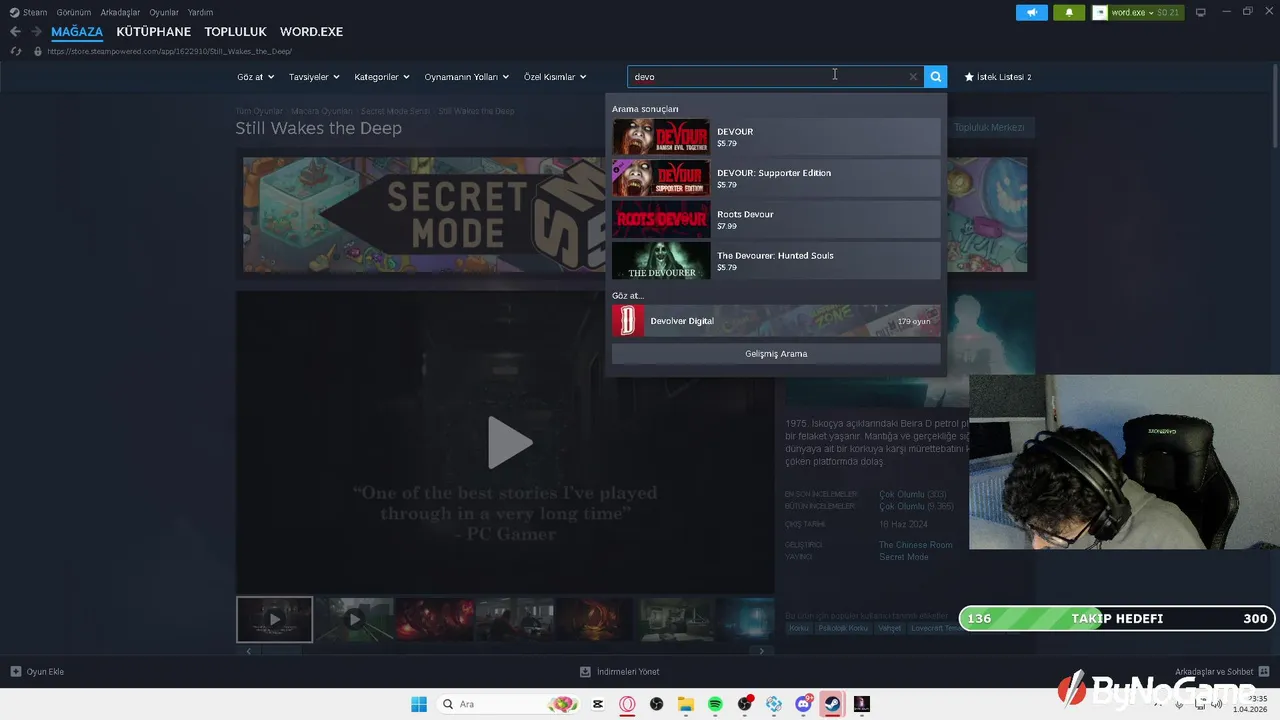
Task: Open File Explorer from the taskbar
Action: 686,704
